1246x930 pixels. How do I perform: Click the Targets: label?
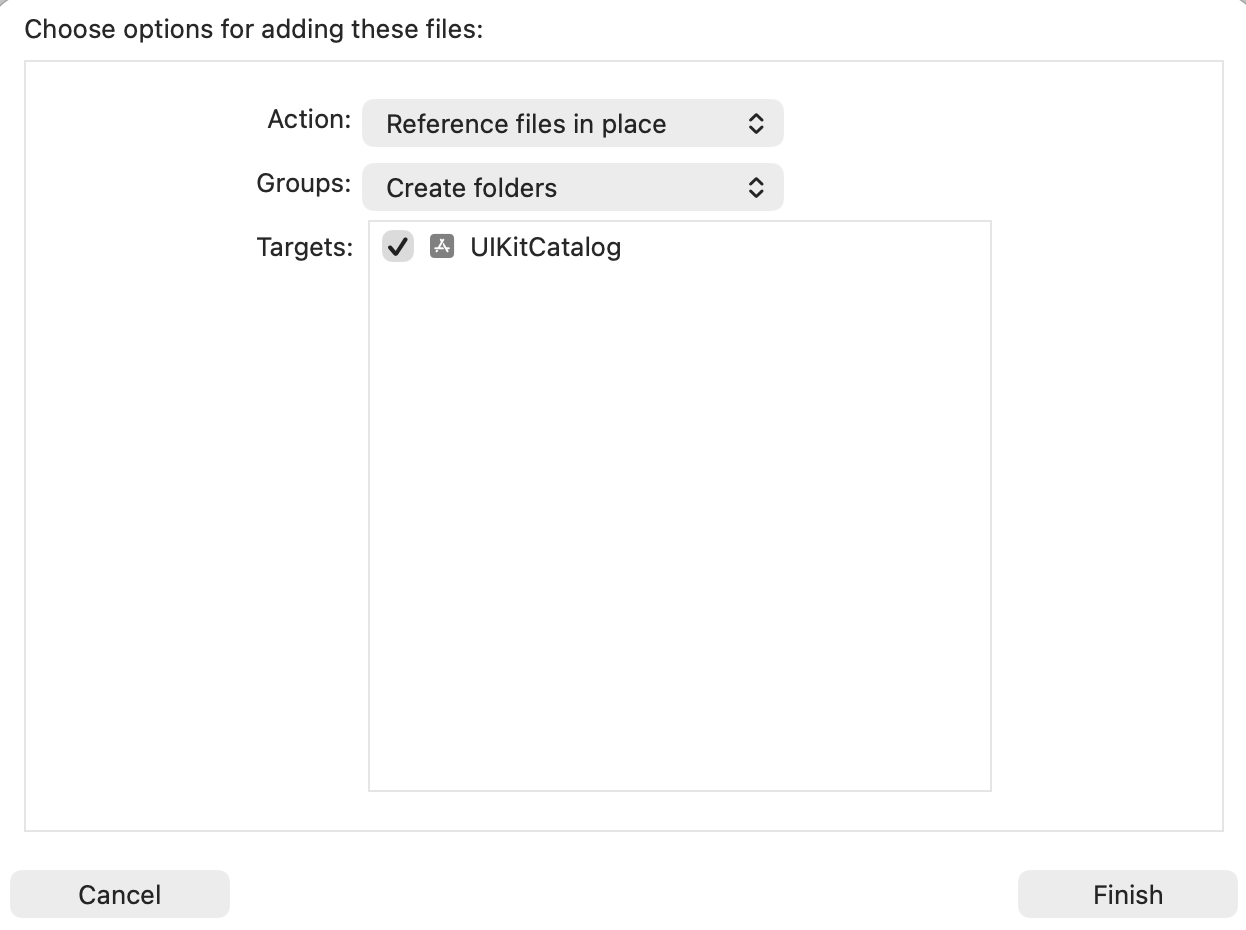304,246
